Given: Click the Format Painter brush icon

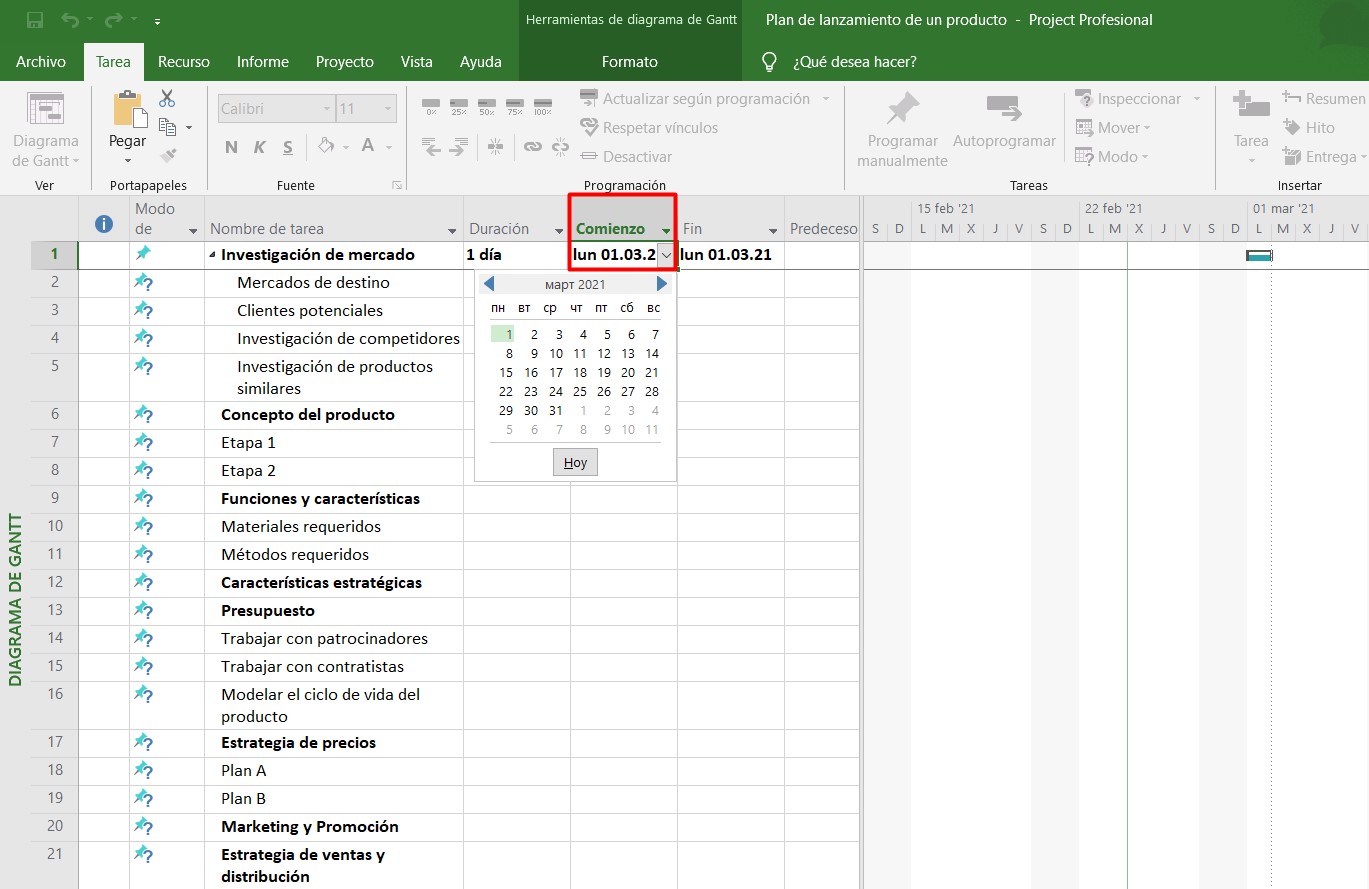Looking at the screenshot, I should coord(168,156).
